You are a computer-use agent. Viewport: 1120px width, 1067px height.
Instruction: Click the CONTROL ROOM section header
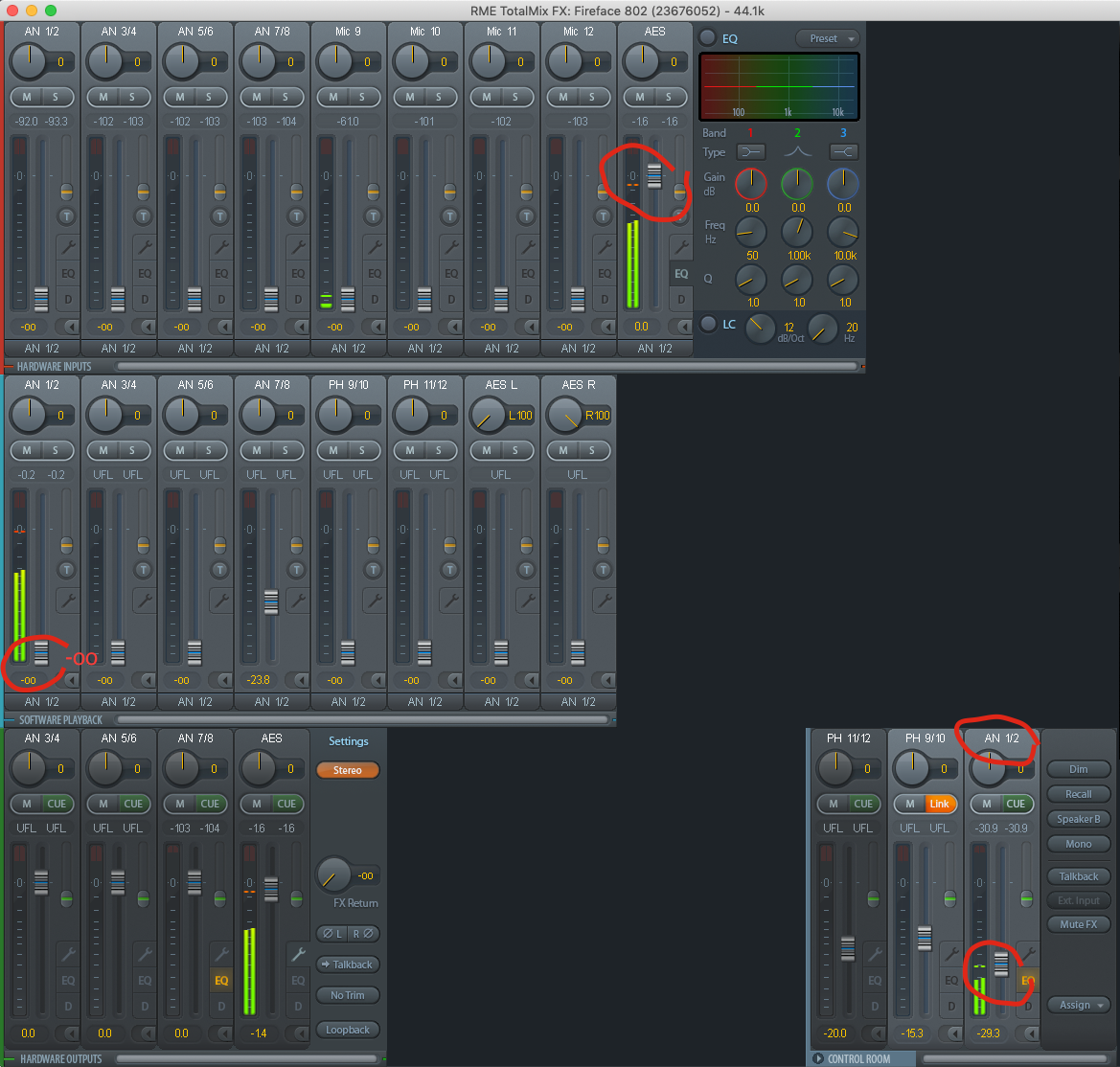click(x=859, y=1059)
